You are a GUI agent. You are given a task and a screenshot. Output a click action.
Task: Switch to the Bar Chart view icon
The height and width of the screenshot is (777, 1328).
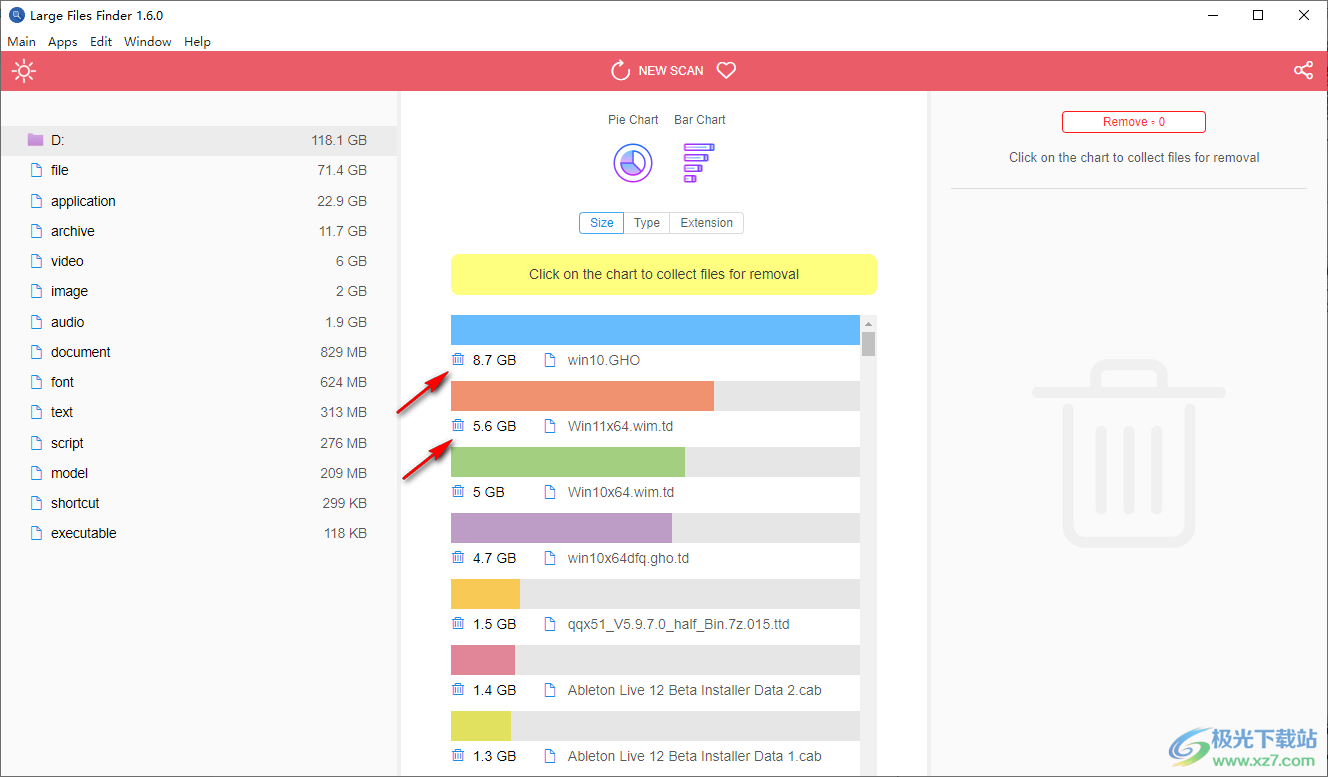click(x=698, y=163)
